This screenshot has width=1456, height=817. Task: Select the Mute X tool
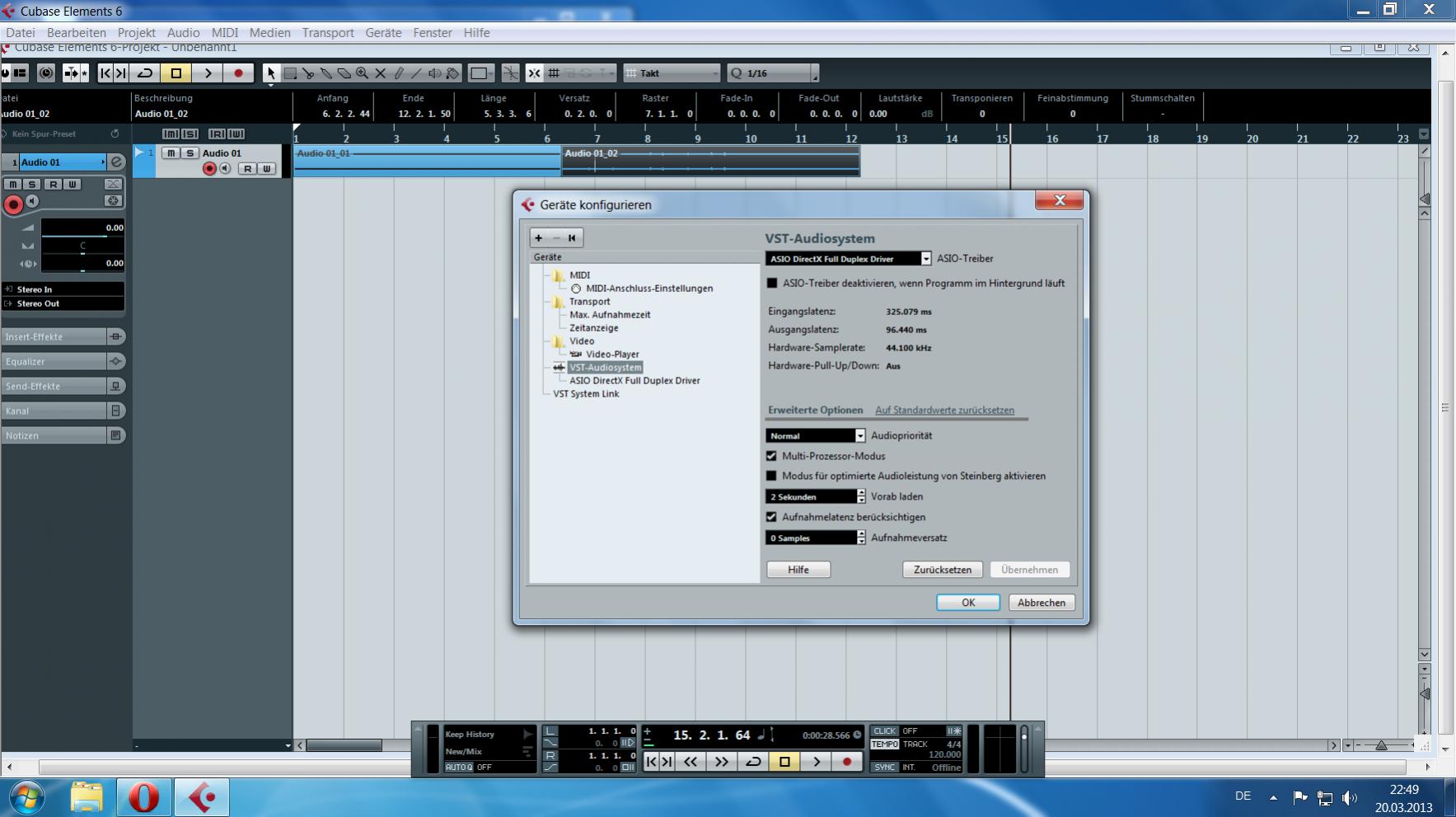[x=381, y=73]
